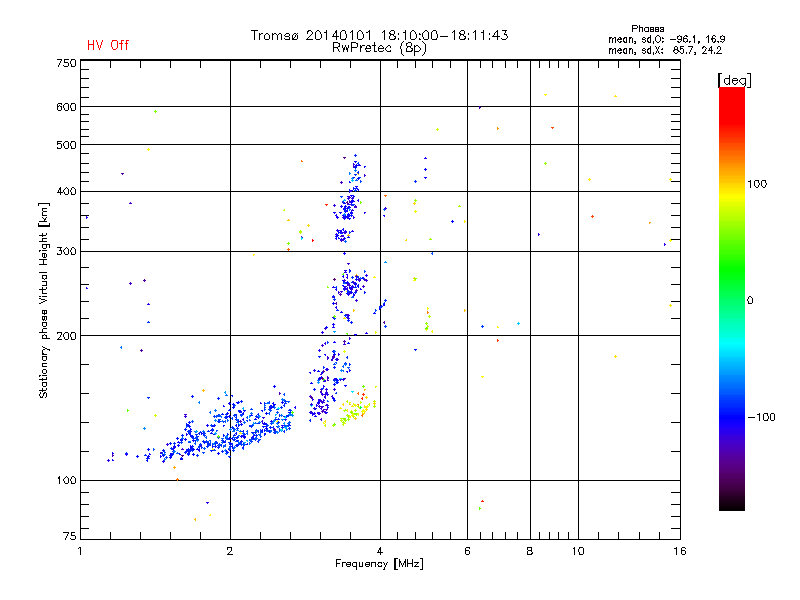
Task: Select the "mean, sd,X: 85.7, 24.2" line
Action: pyautogui.click(x=665, y=51)
